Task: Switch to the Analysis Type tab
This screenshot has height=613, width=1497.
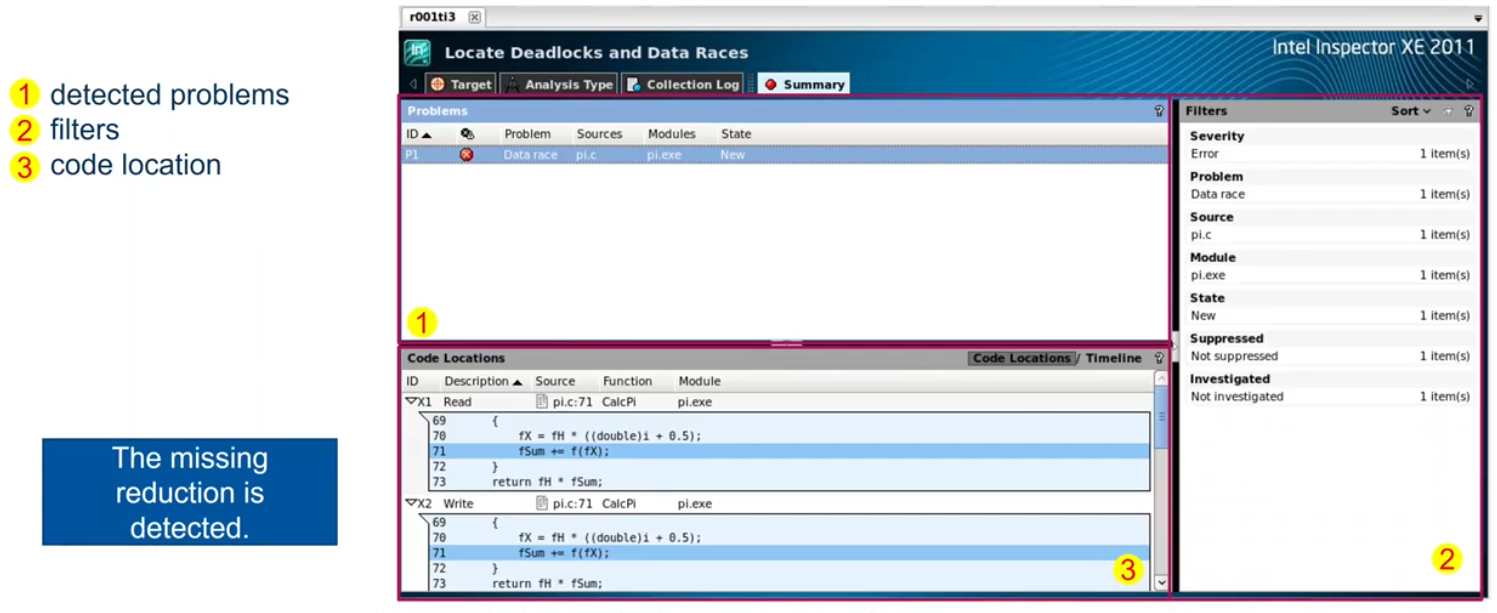Action: tap(558, 85)
